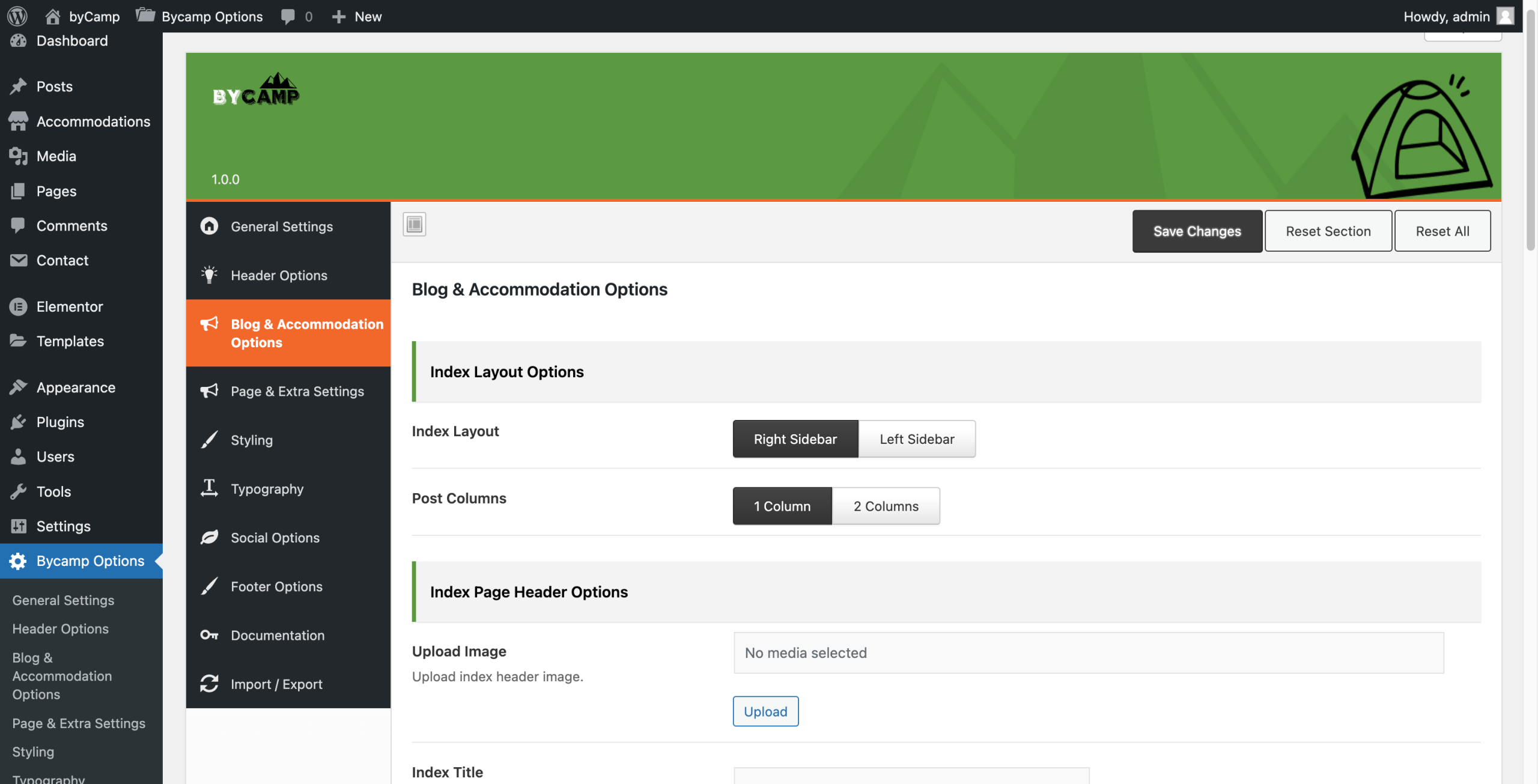This screenshot has height=784, width=1538.
Task: Open Styling options tab
Action: point(288,440)
